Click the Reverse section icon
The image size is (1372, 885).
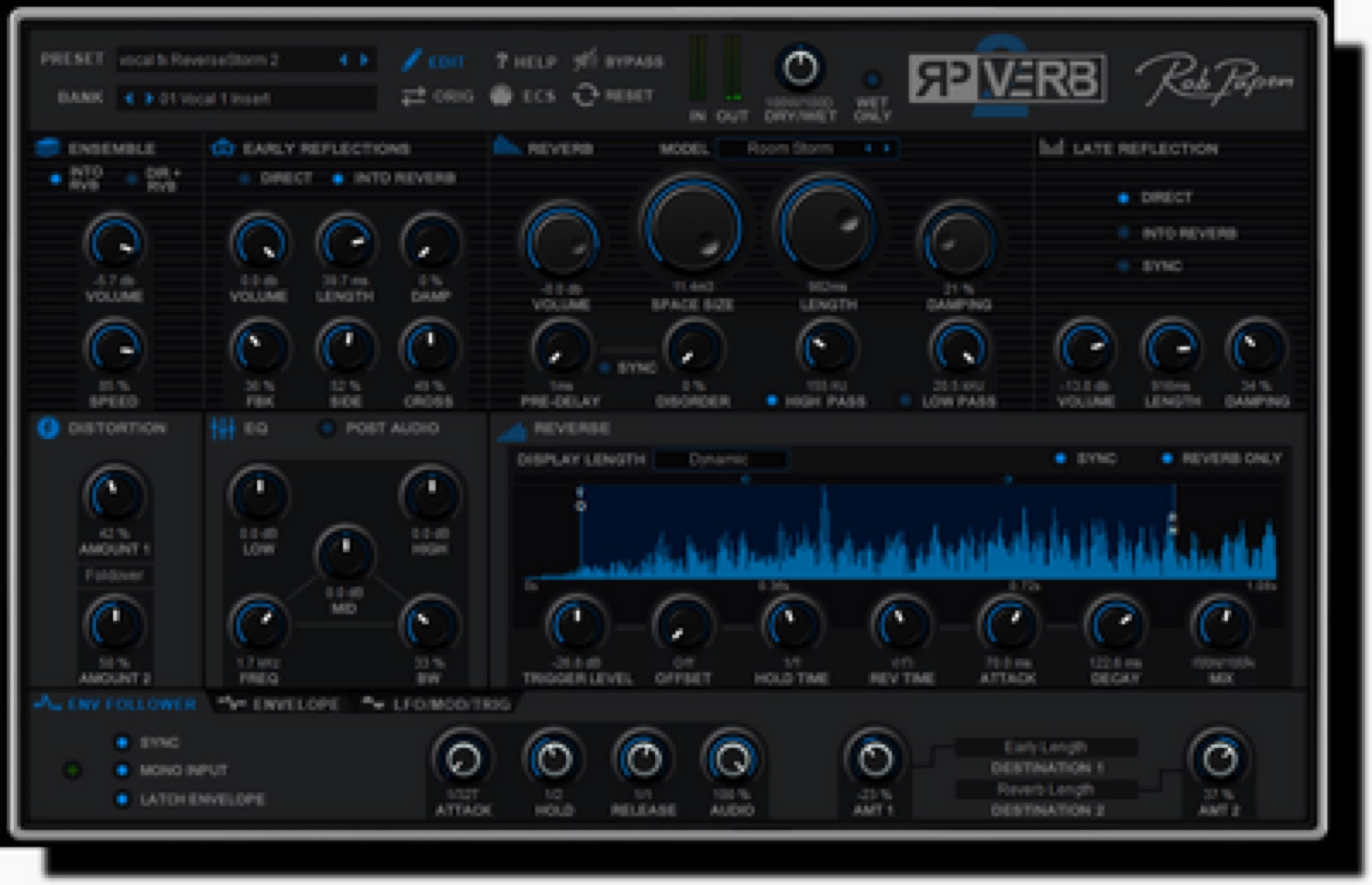click(x=512, y=429)
